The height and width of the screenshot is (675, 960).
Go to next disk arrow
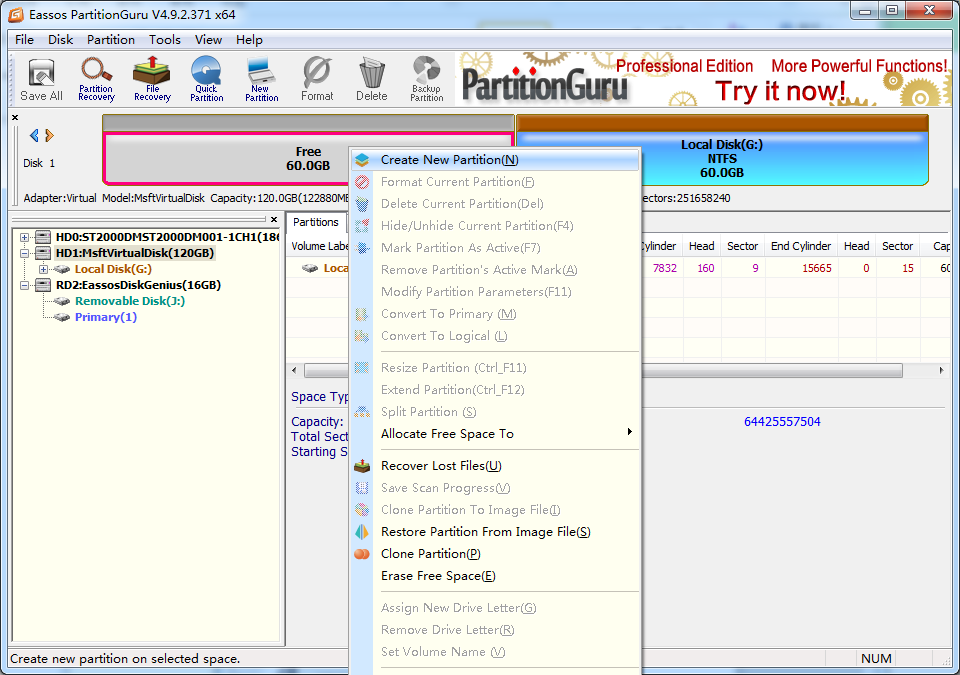click(50, 135)
